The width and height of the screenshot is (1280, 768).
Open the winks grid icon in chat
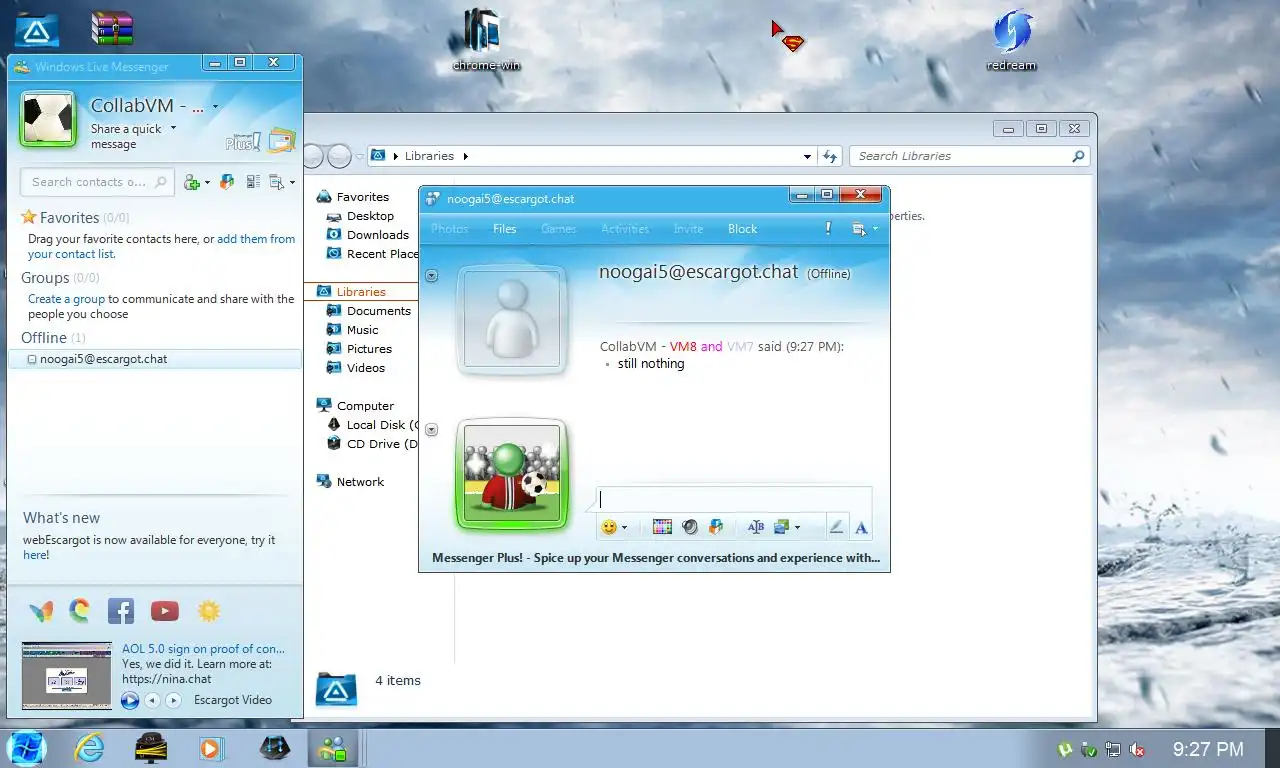click(x=662, y=527)
